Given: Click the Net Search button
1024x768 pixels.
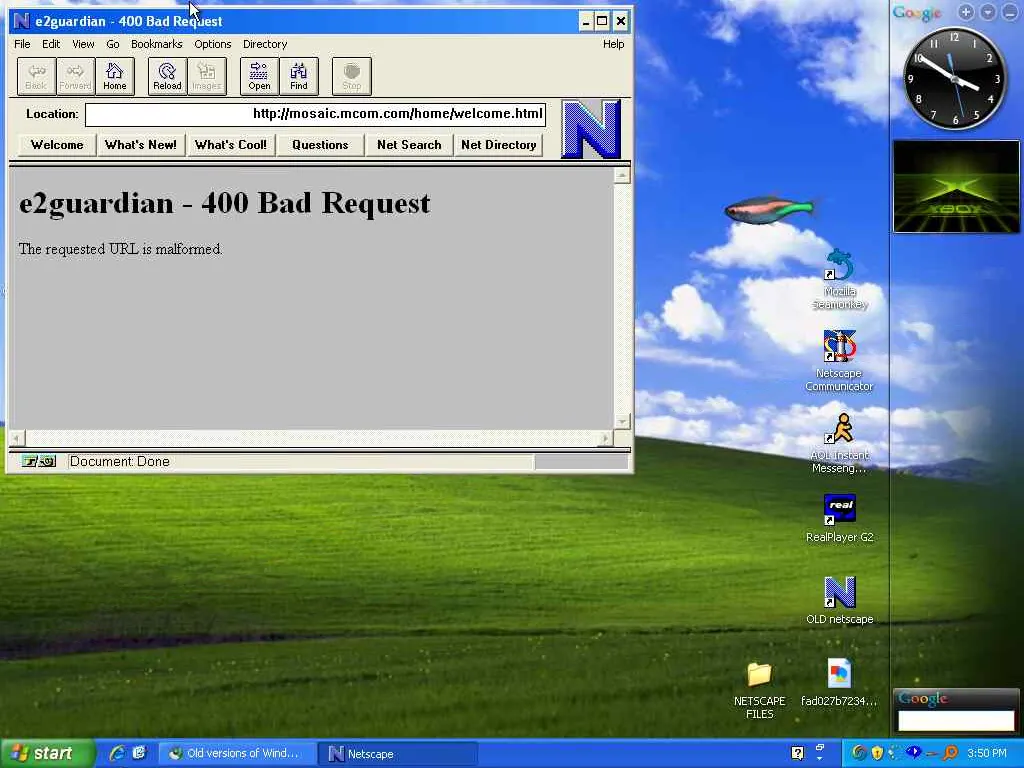Looking at the screenshot, I should [x=409, y=145].
